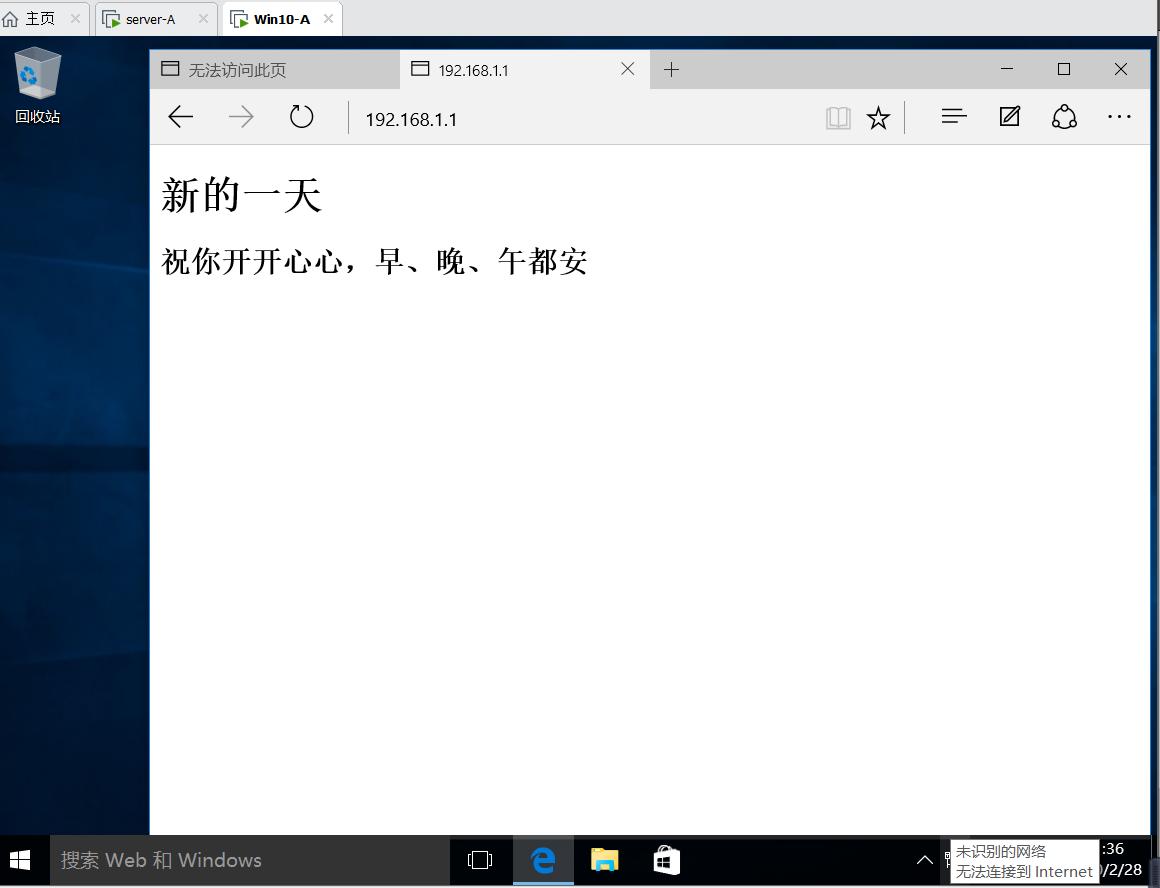This screenshot has height=888, width=1160.
Task: Refresh the 192.168.1.1 page
Action: pos(301,117)
